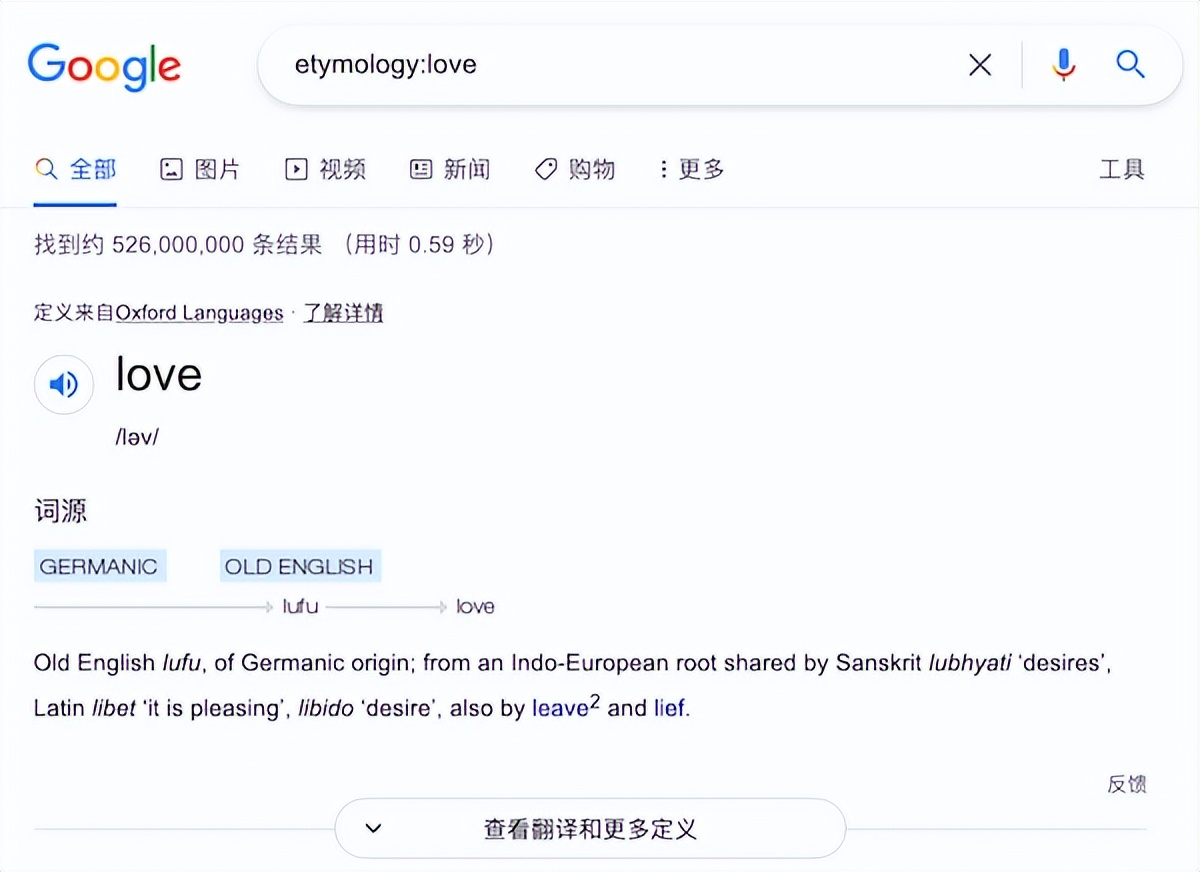The width and height of the screenshot is (1200, 872).
Task: Switch to the 新闻 (News) tab
Action: coord(420,169)
